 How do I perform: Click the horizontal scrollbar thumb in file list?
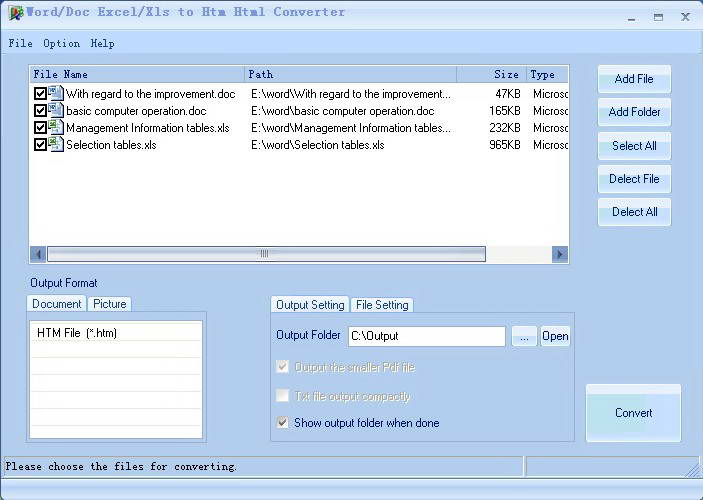pyautogui.click(x=266, y=254)
